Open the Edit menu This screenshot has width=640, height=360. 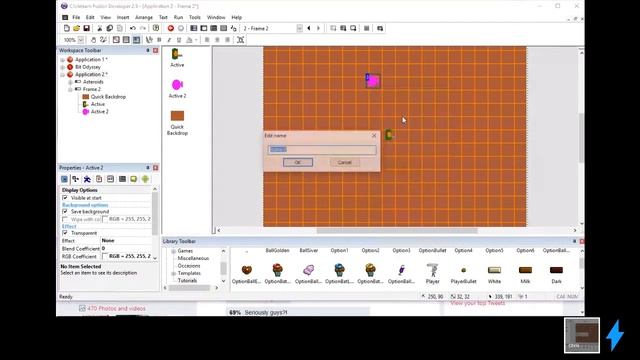[x=90, y=18]
